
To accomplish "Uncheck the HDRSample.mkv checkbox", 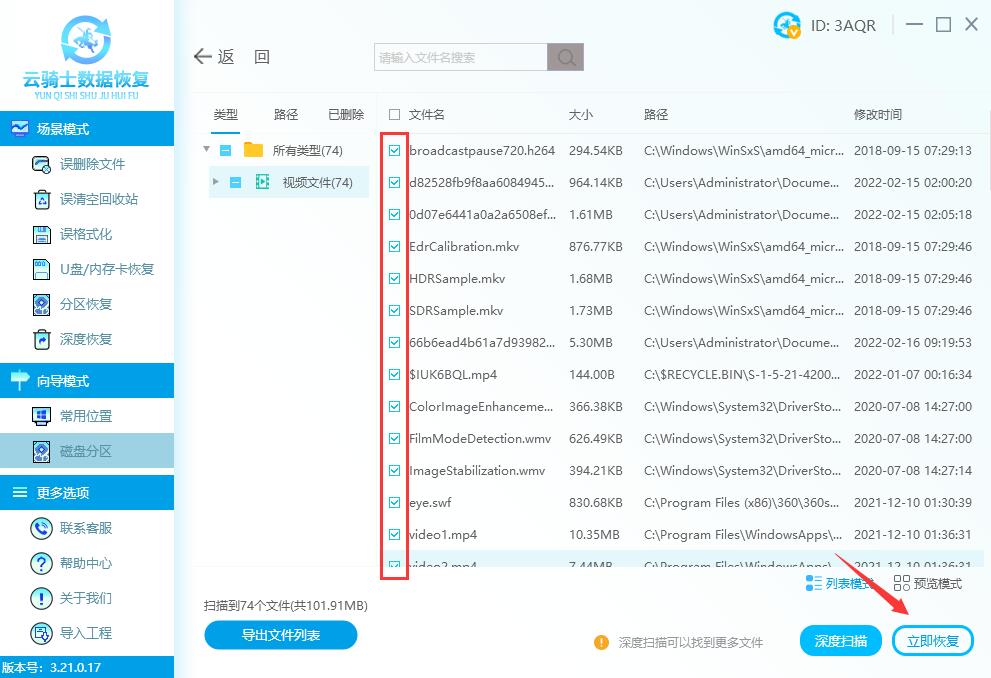I will (394, 279).
